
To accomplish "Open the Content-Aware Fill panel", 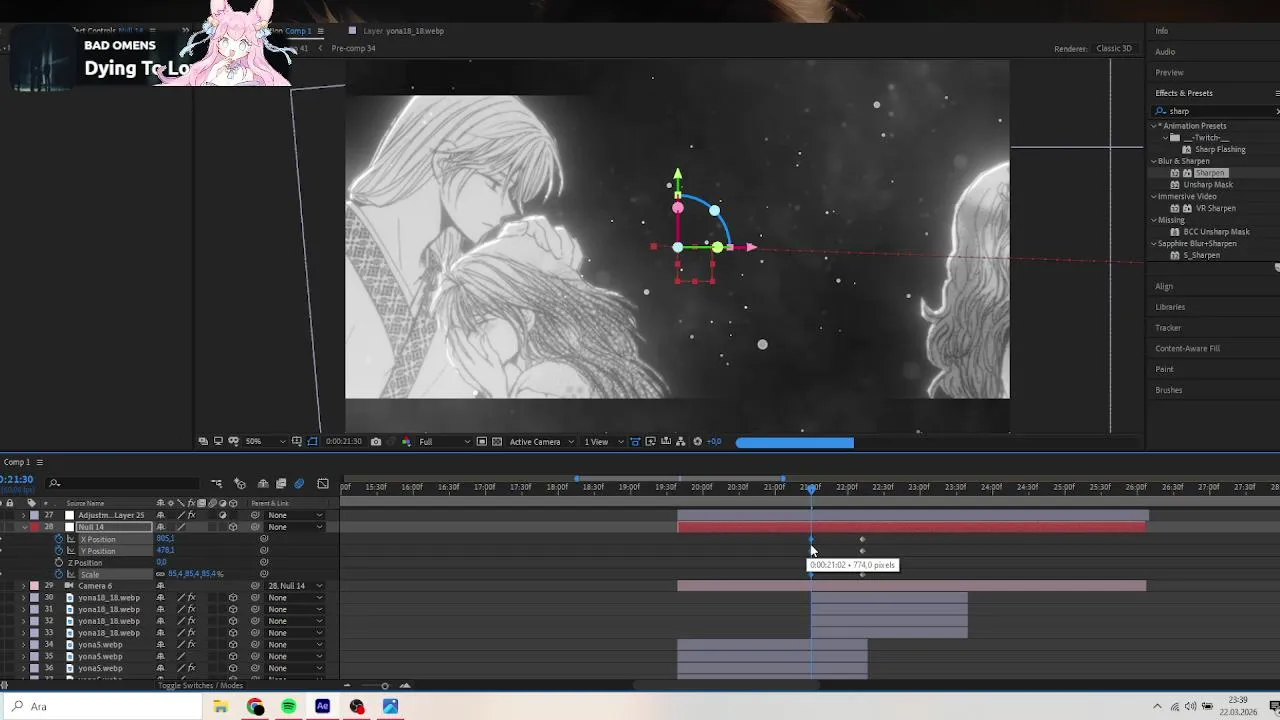I will tap(1187, 349).
